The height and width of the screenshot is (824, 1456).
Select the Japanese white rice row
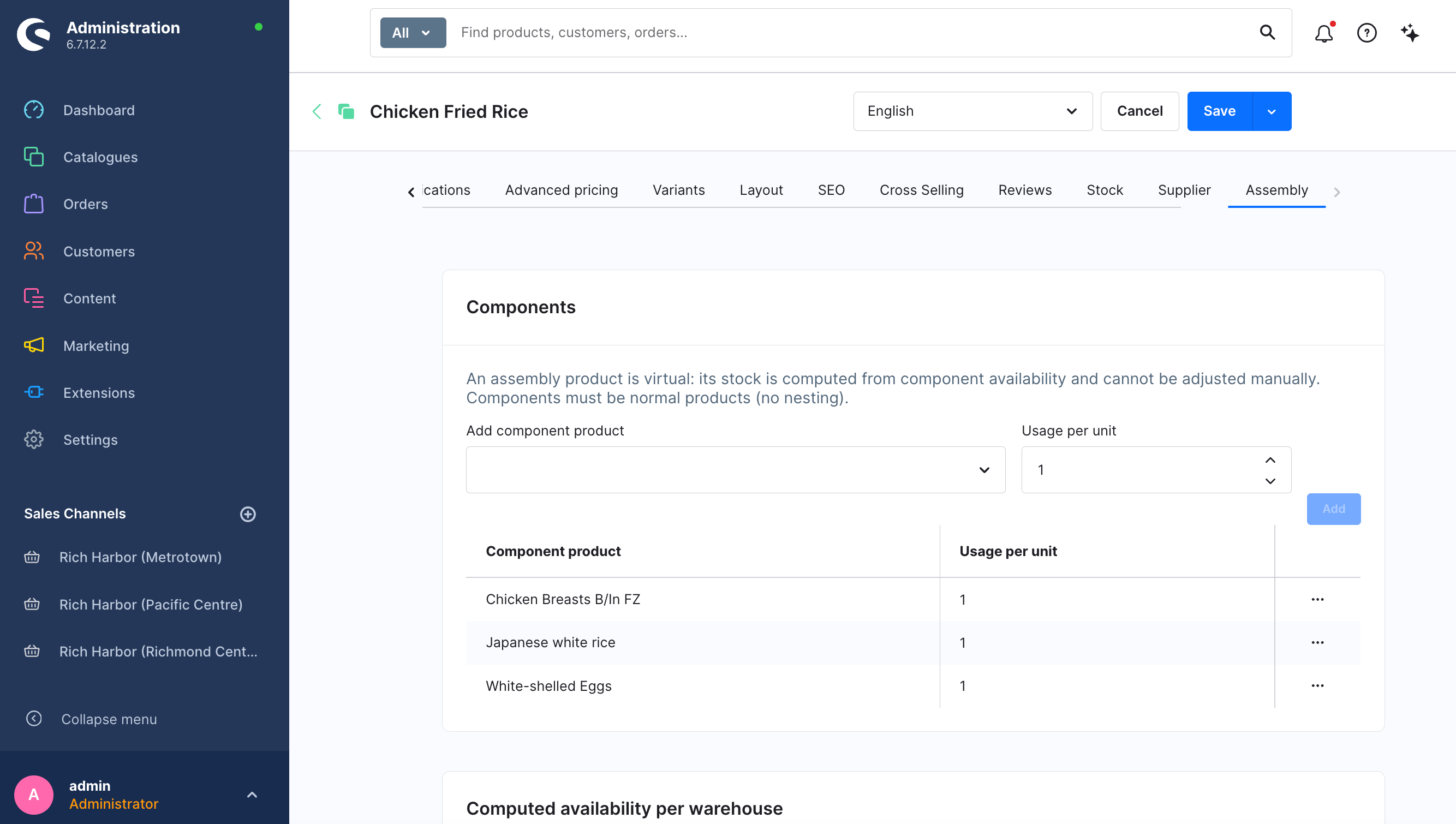(x=913, y=642)
